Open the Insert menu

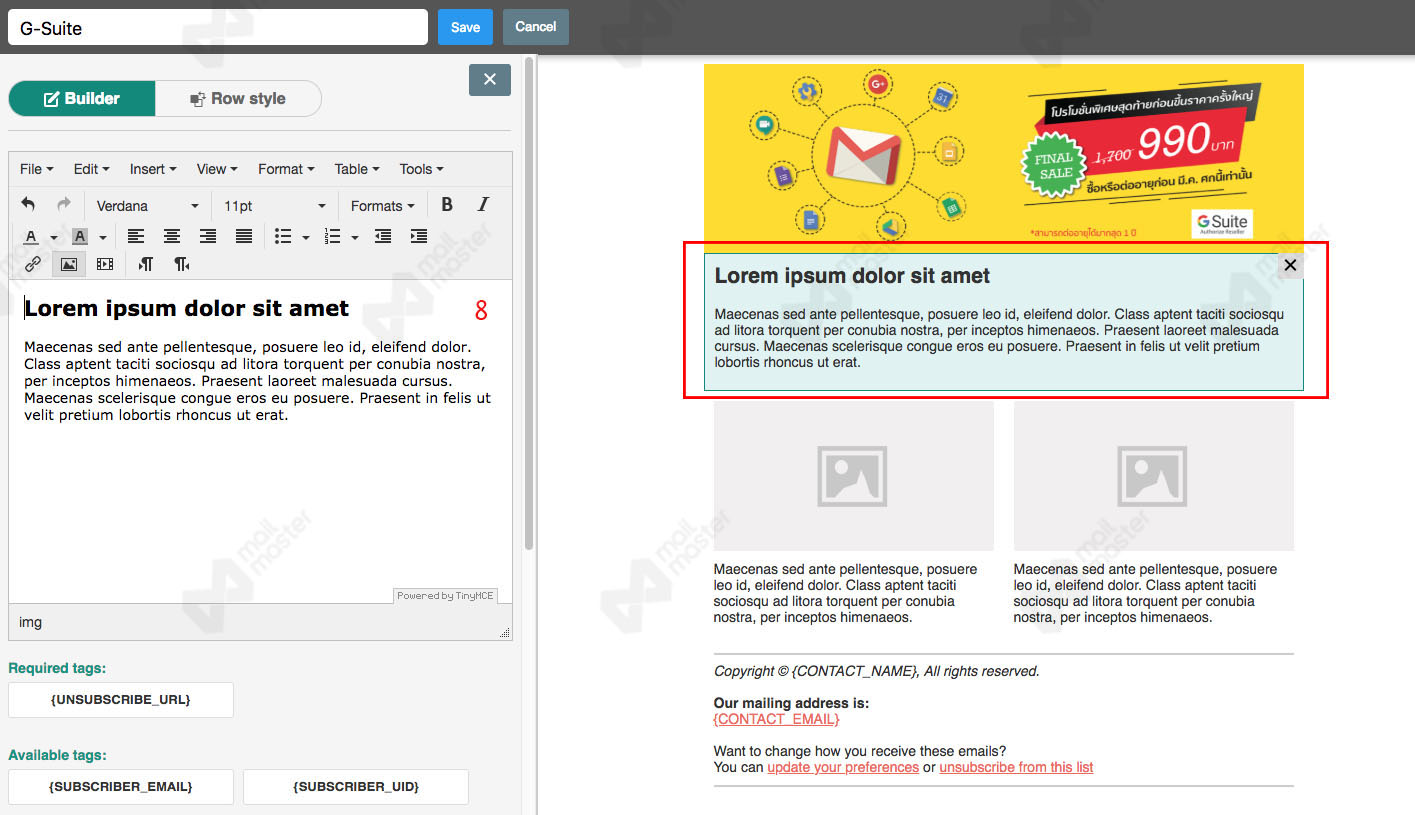[153, 169]
